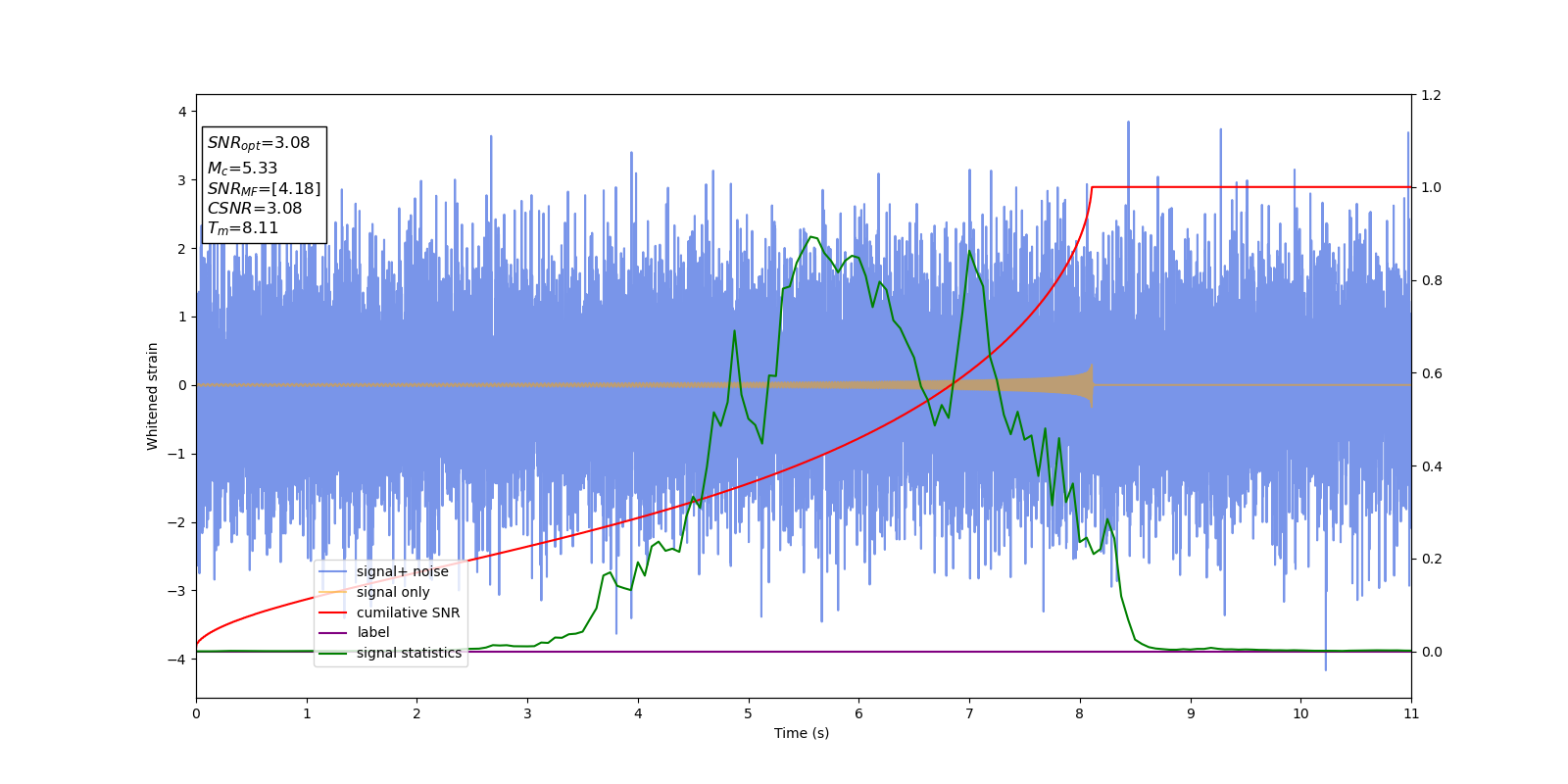1568x784 pixels.
Task: Click the Mc=5.33 annotation text
Action: pos(242,169)
